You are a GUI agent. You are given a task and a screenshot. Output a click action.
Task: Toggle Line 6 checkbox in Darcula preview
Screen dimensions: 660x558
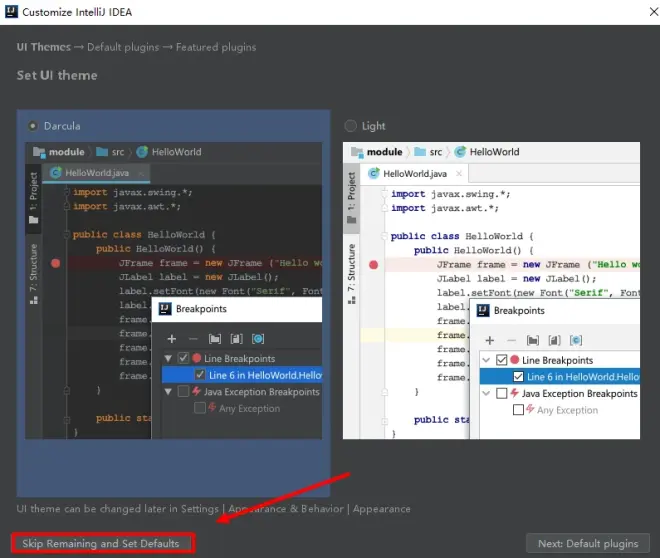(200, 375)
